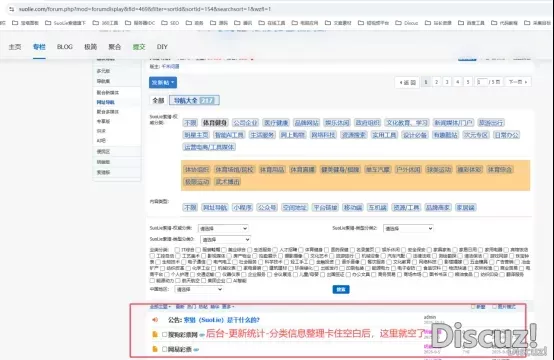
Task: Filter by 网上购物 category tag
Action: coord(293,135)
